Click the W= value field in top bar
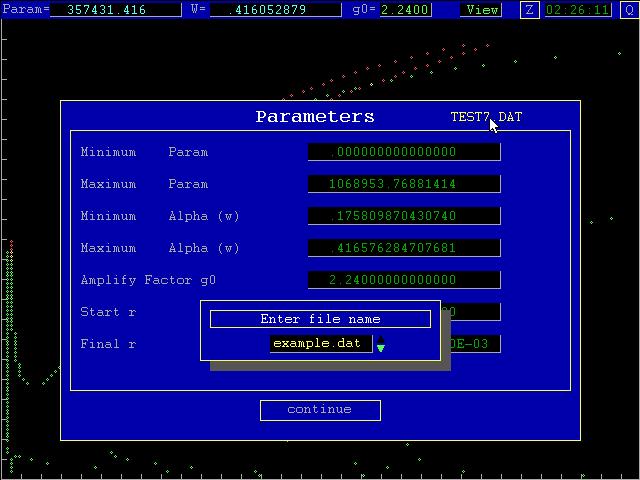This screenshot has width=640, height=480. [x=276, y=10]
